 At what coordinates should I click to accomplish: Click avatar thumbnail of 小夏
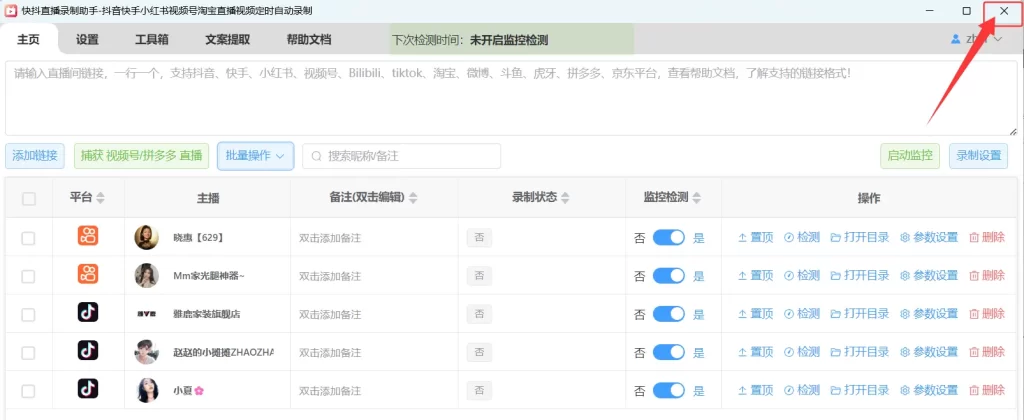click(x=147, y=391)
